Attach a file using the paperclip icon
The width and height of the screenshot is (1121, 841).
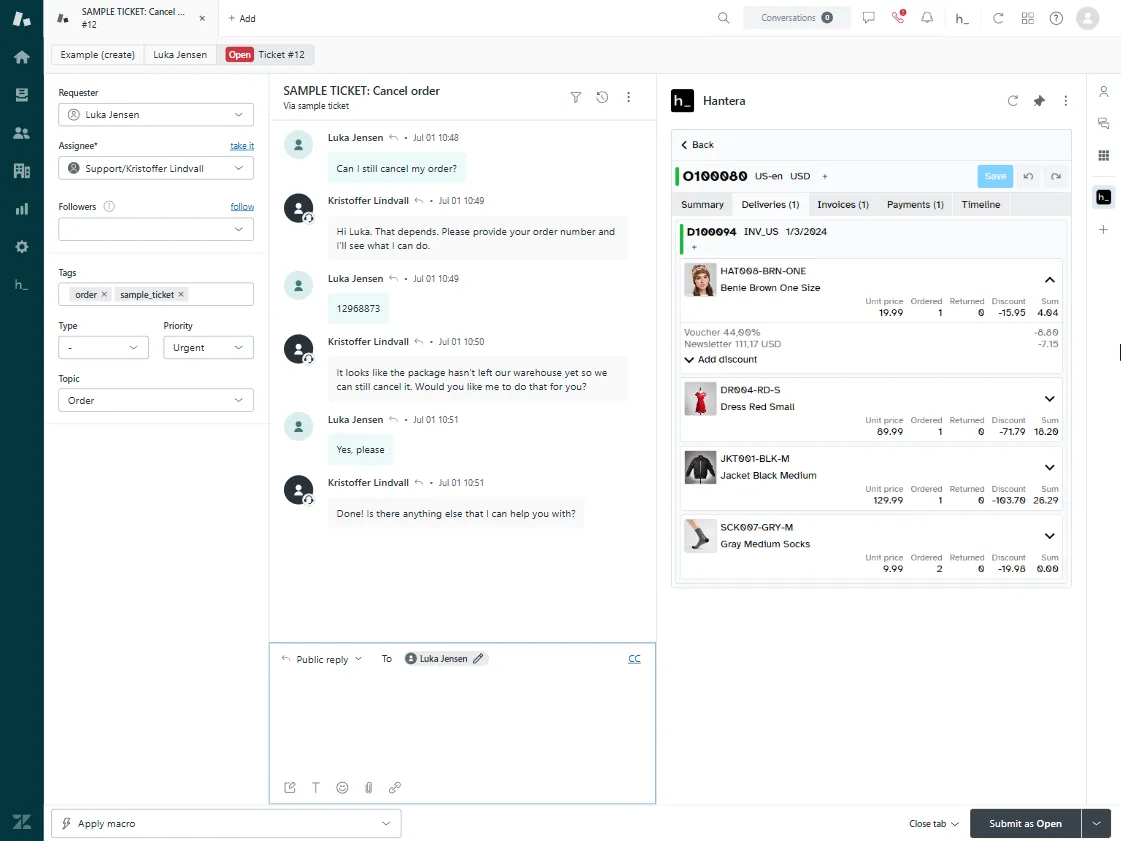pos(368,787)
